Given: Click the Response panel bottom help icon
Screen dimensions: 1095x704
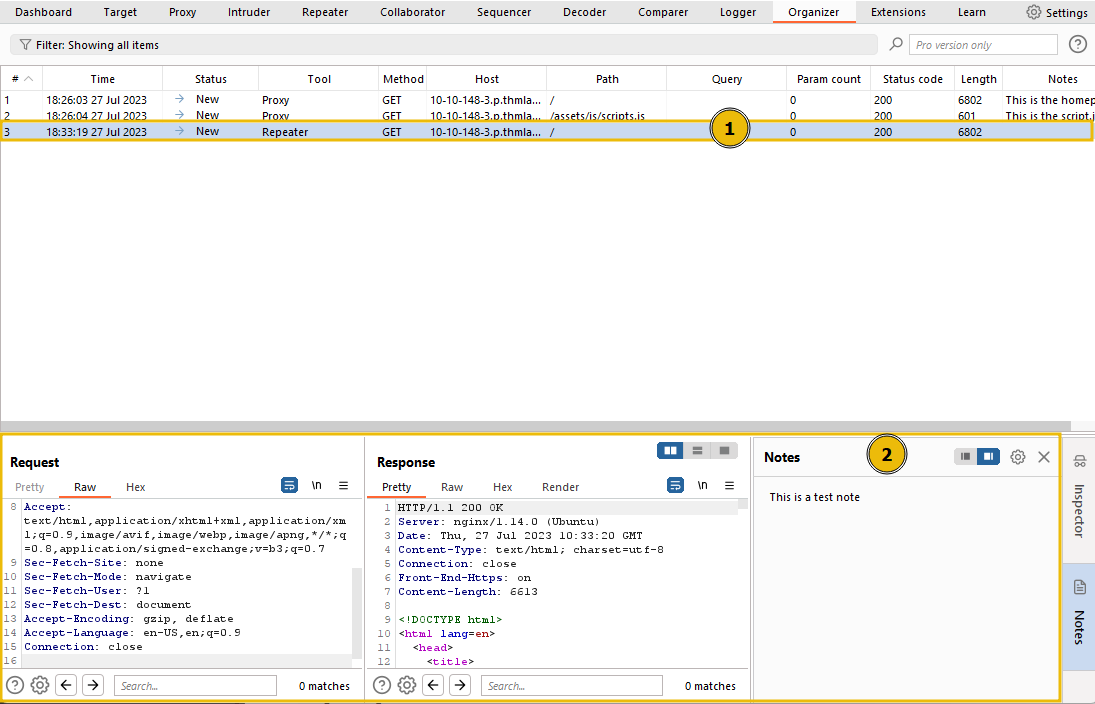Looking at the screenshot, I should click(382, 685).
